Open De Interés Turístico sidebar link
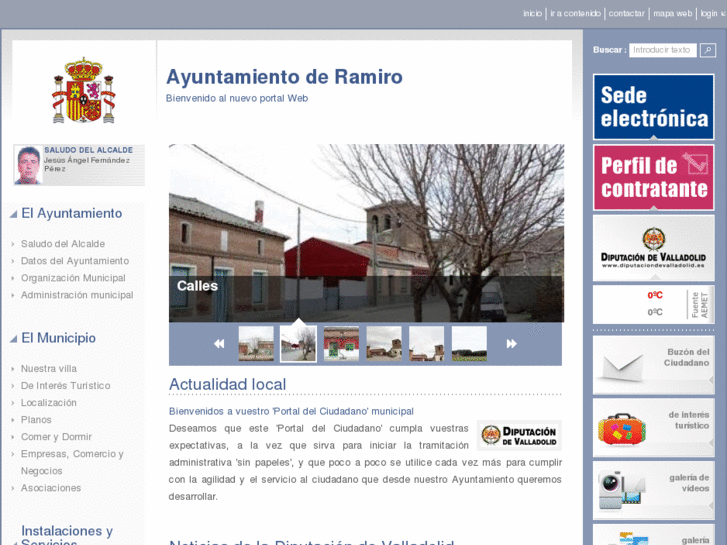727x545 pixels. pos(65,385)
